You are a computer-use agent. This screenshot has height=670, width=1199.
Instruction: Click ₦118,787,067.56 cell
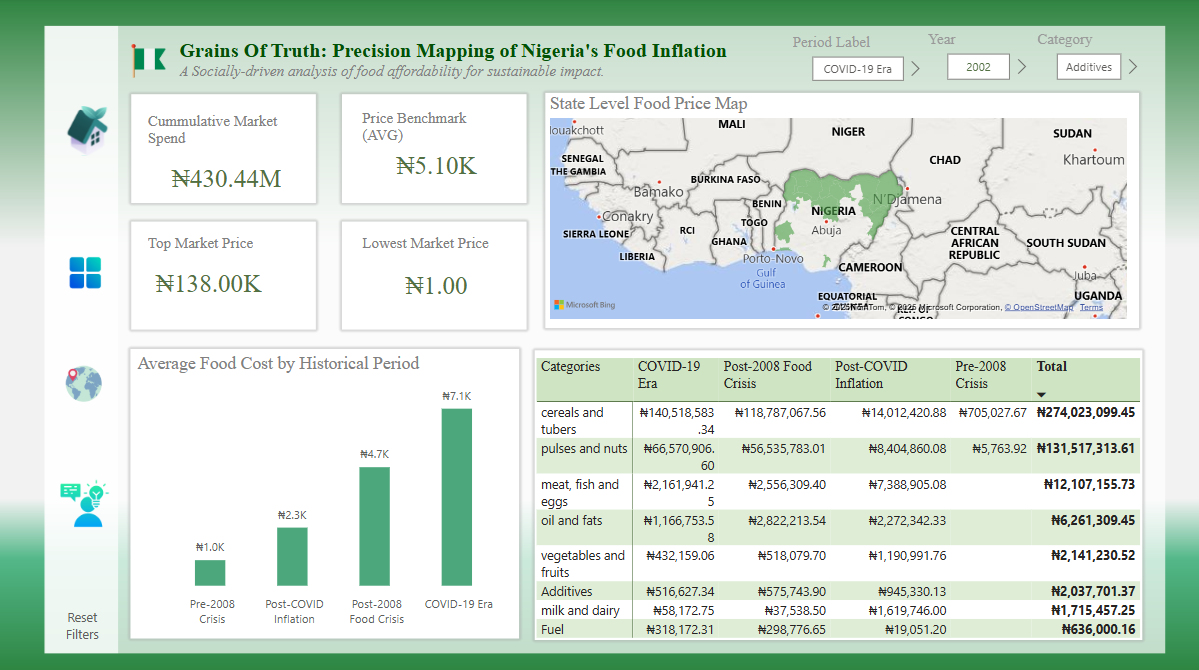click(780, 412)
